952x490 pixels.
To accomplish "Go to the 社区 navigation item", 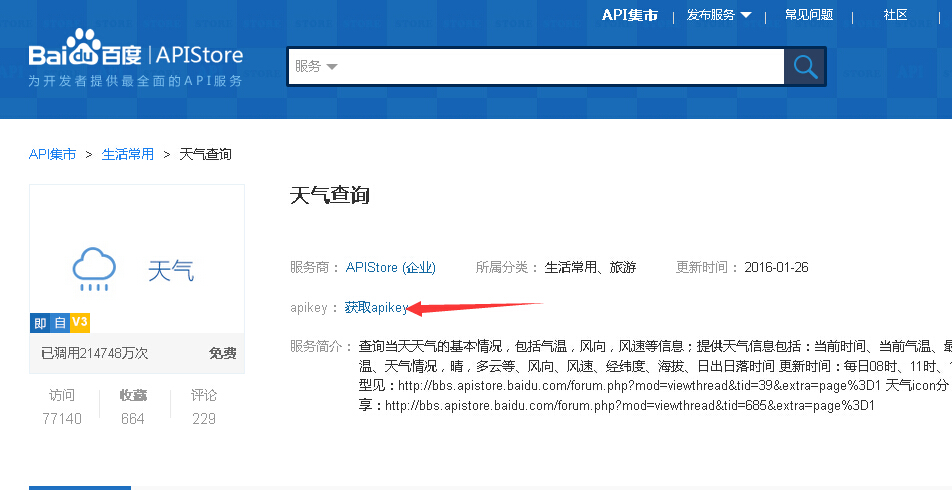I will tap(895, 15).
